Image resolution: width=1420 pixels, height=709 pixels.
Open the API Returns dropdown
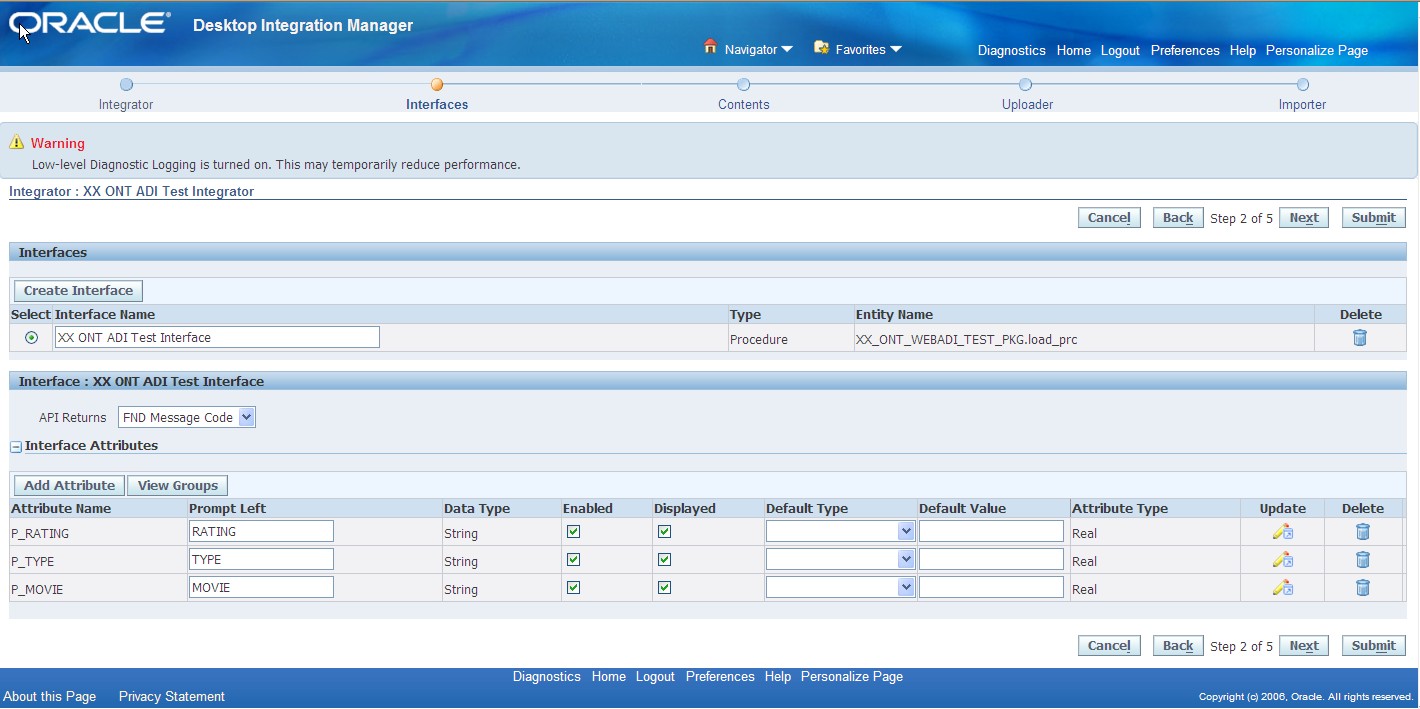pyautogui.click(x=246, y=417)
